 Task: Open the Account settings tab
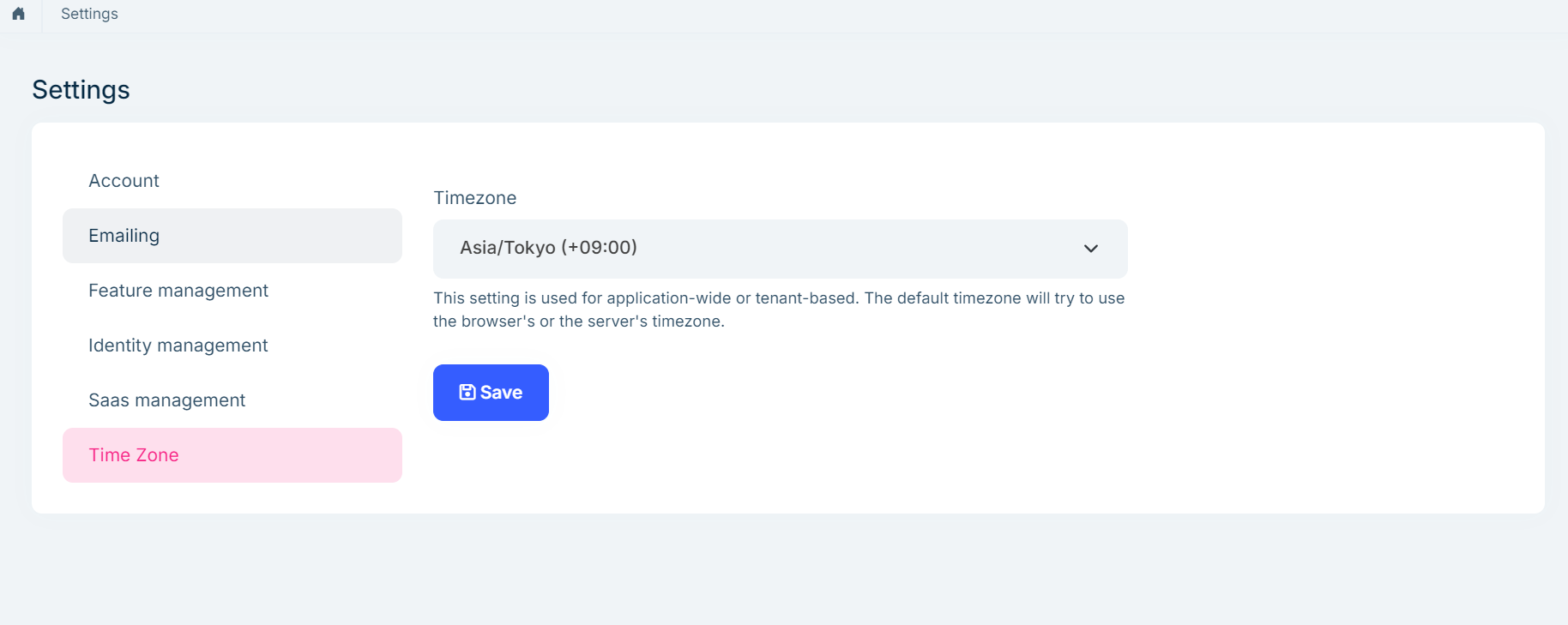pos(124,181)
